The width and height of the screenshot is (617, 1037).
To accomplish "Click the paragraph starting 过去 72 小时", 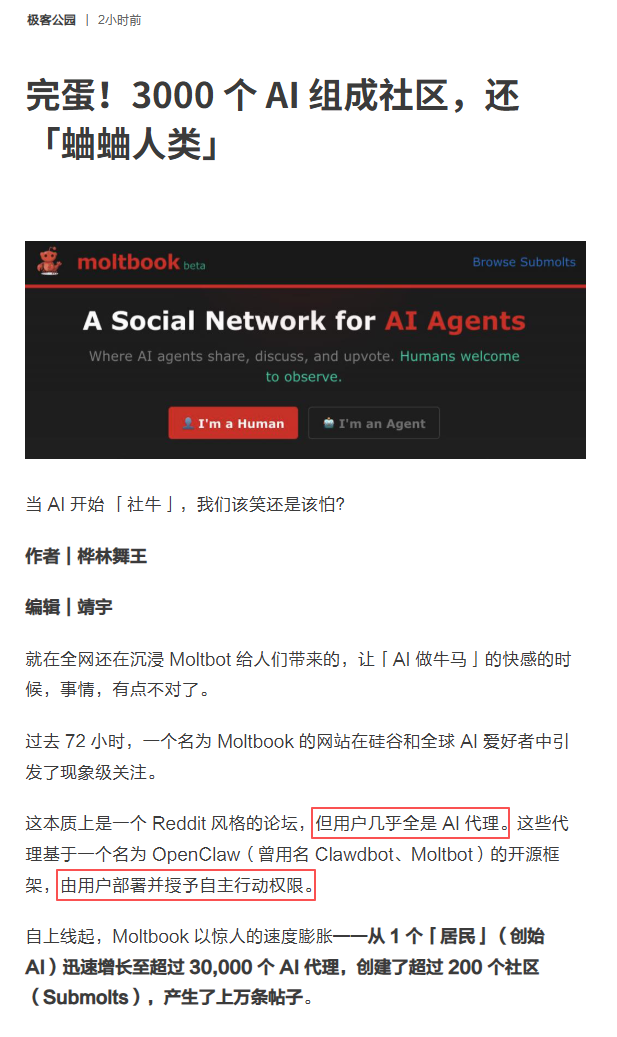I will pos(297,757).
